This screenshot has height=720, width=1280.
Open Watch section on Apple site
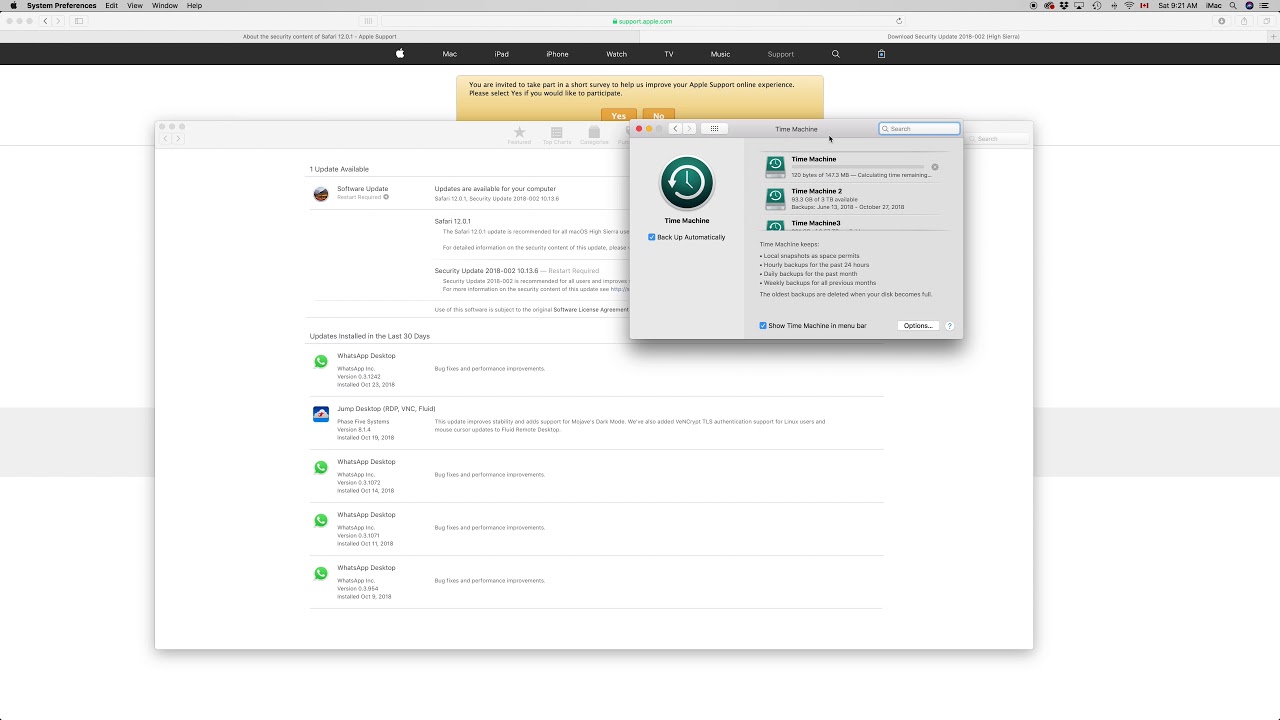click(x=617, y=54)
